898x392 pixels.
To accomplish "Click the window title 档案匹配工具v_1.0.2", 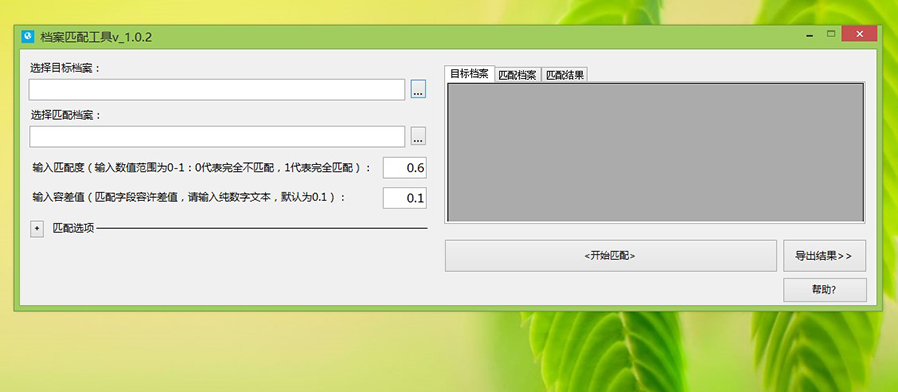I will click(96, 37).
